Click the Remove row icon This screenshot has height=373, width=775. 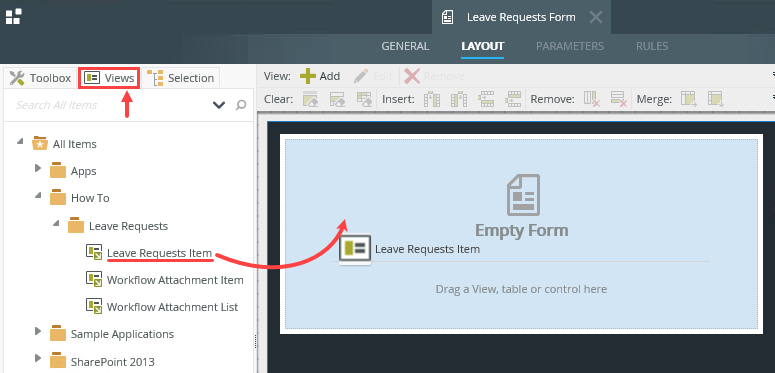click(x=618, y=99)
